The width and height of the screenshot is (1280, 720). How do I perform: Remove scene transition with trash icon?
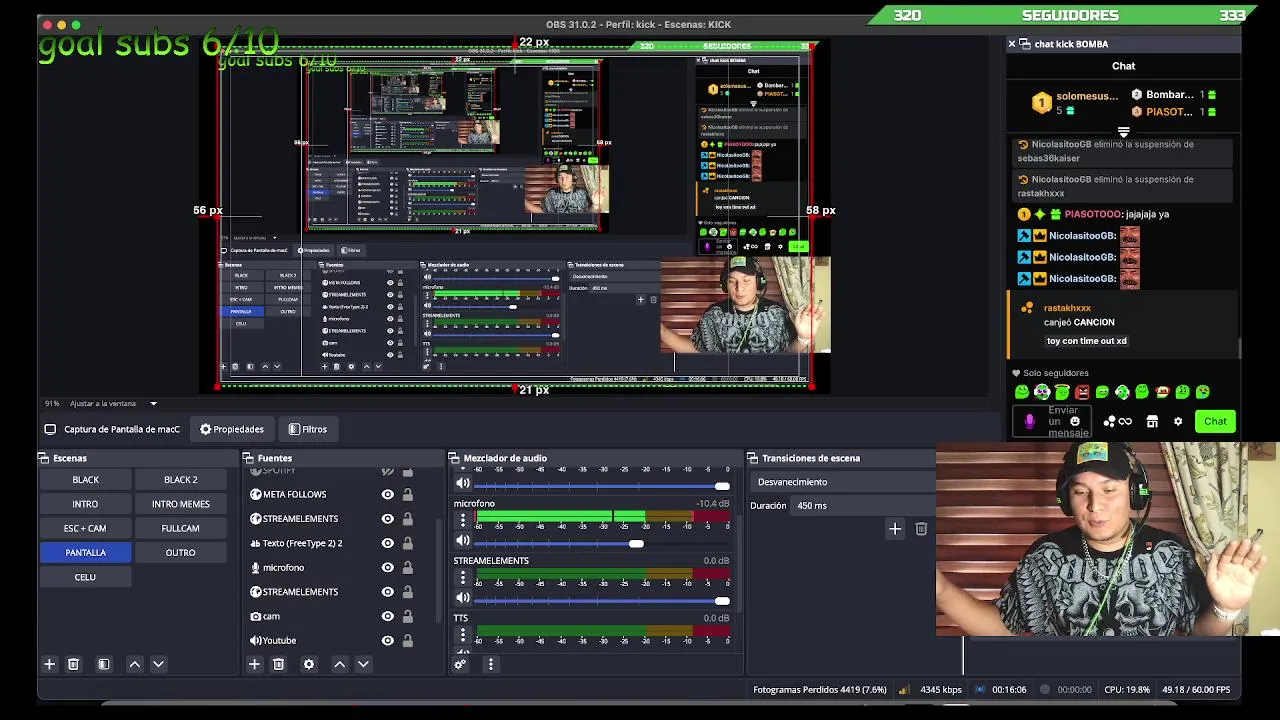(921, 529)
